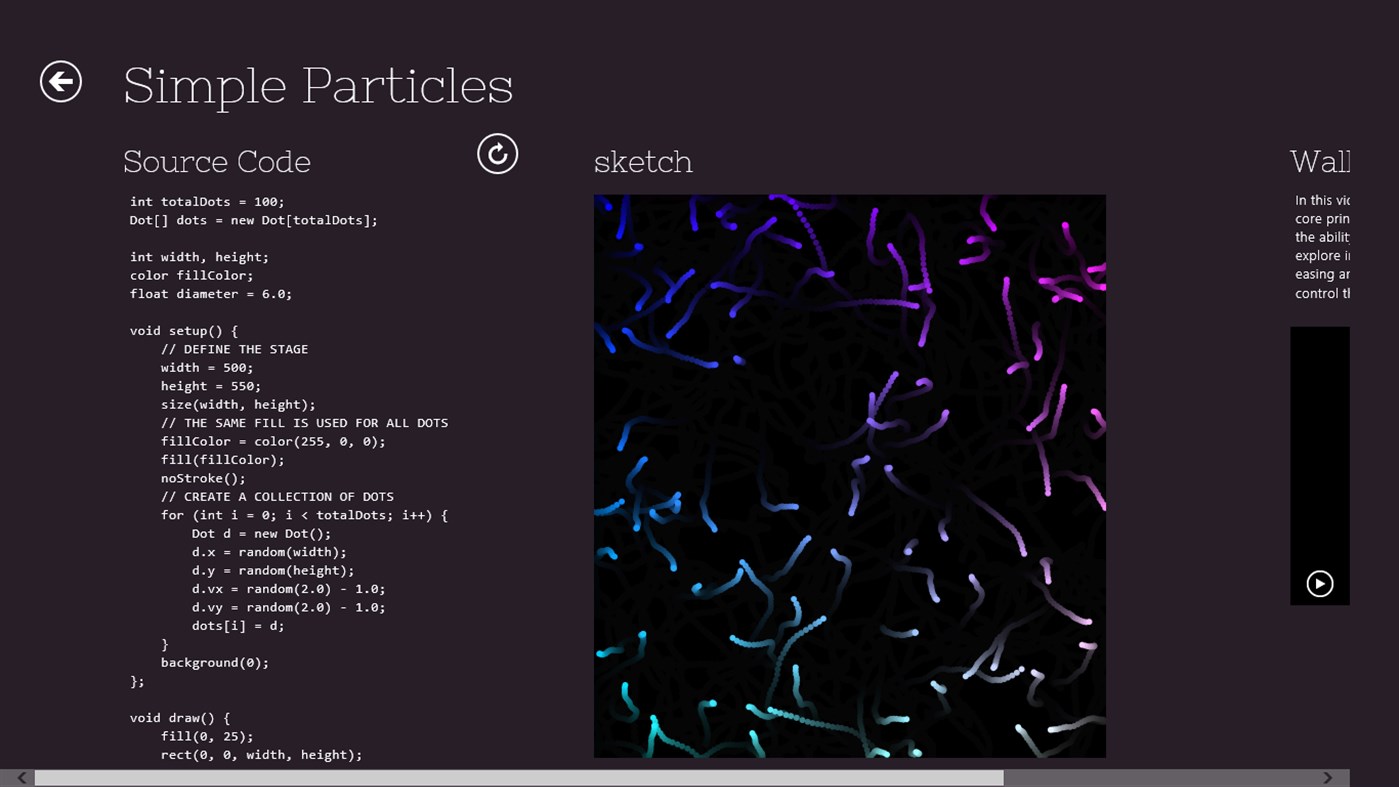Click the 'int totalDots = 100;' code line
1399x787 pixels.
[206, 201]
